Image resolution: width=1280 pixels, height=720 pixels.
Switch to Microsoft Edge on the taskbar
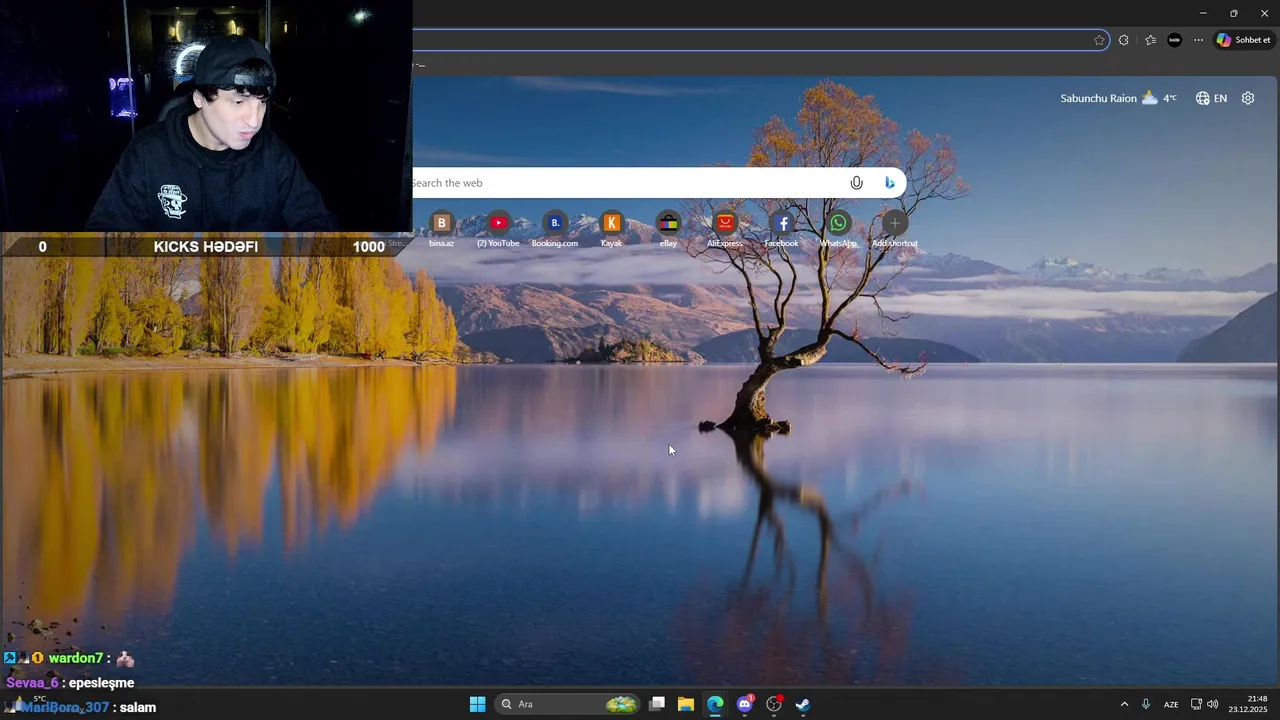715,704
